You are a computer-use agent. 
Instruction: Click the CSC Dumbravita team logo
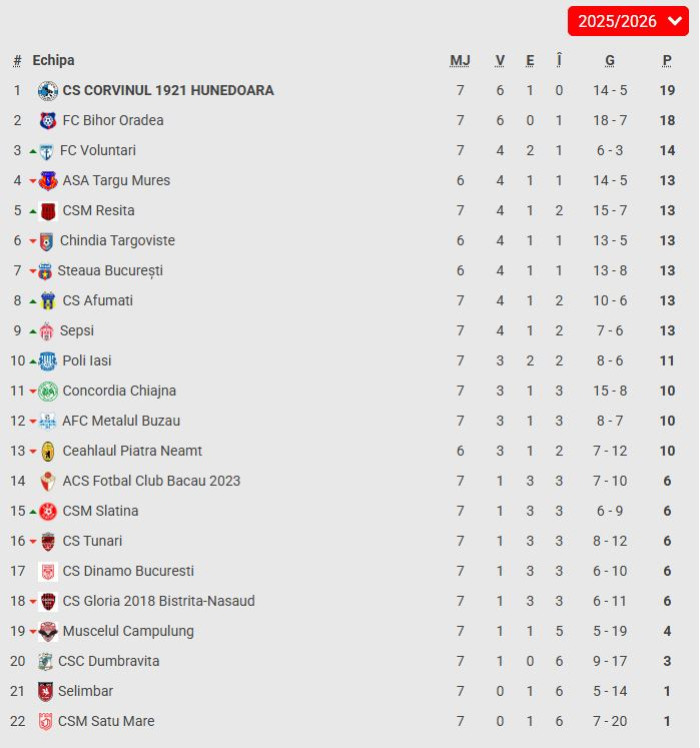coord(45,661)
